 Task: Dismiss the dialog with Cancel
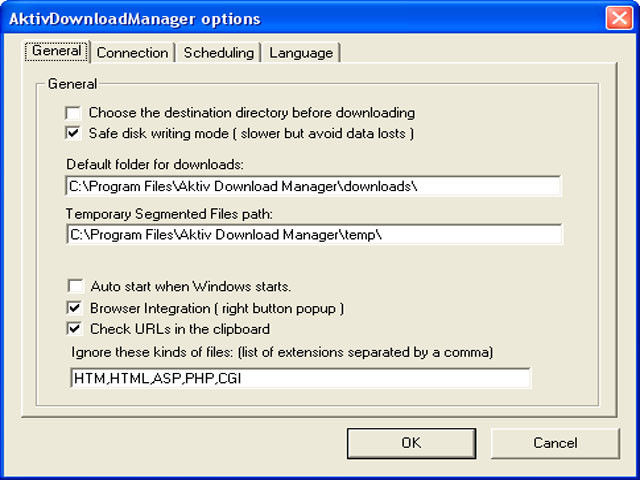click(555, 443)
